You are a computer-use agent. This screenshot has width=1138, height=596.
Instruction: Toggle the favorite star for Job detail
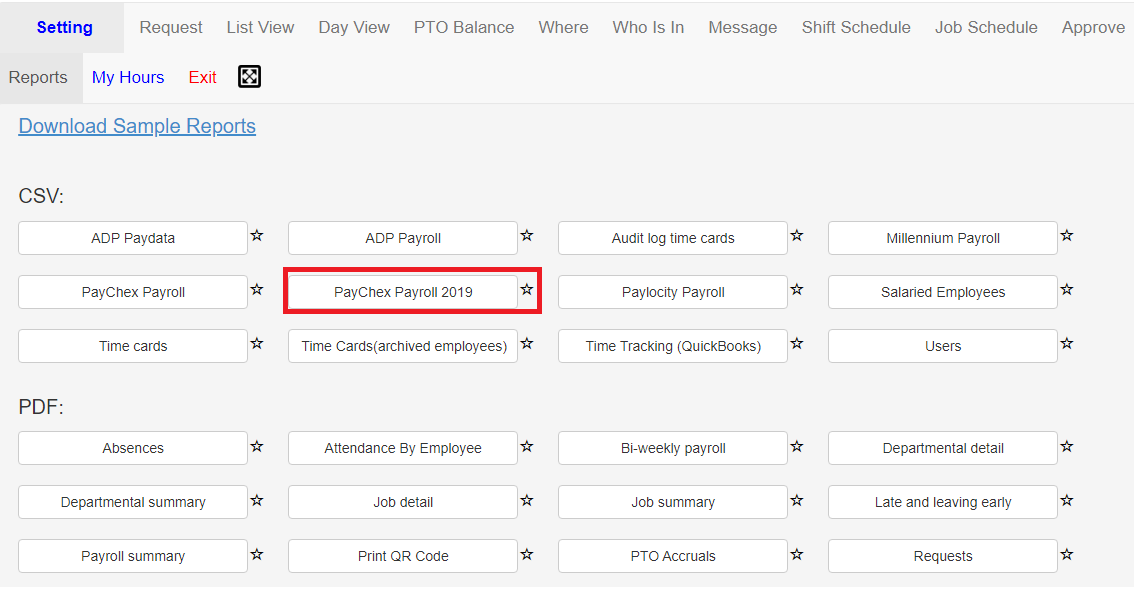click(x=527, y=500)
